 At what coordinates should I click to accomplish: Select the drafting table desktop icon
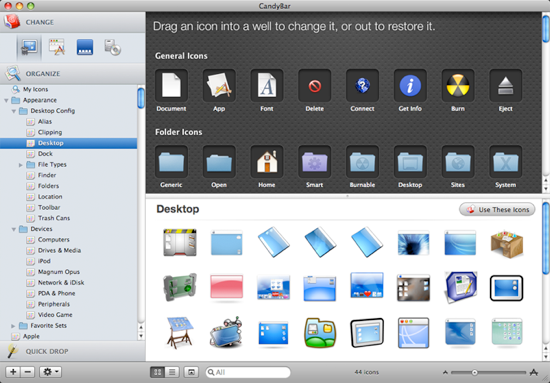click(180, 332)
